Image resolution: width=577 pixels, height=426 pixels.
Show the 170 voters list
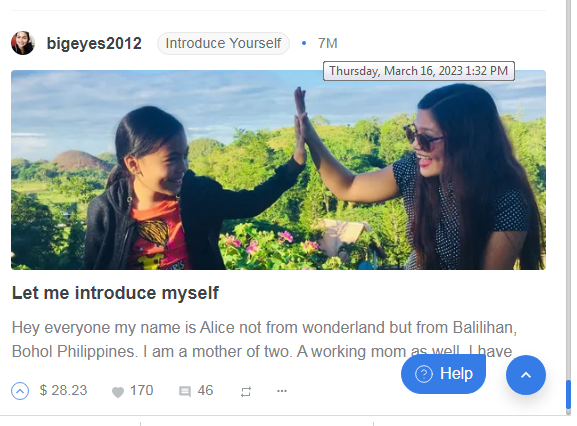(x=141, y=391)
